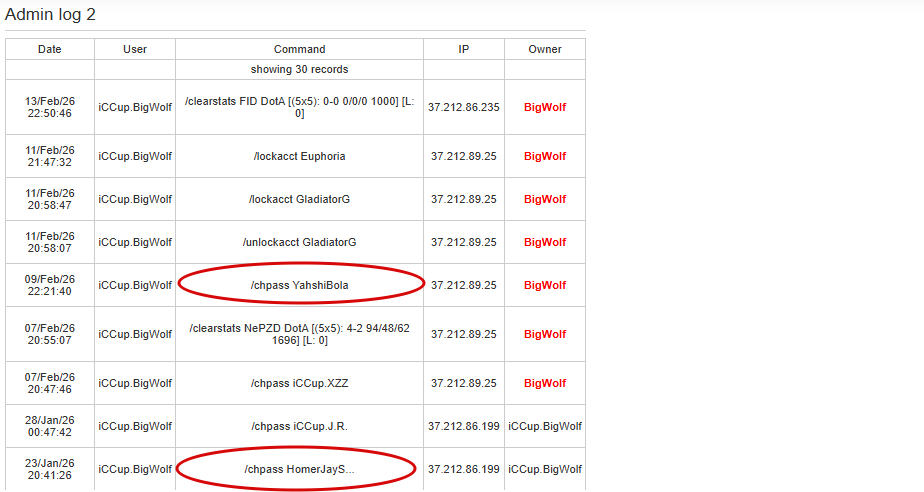Select the /chpass HomerJayS... command cell
This screenshot has width=924, height=492.
coord(299,470)
